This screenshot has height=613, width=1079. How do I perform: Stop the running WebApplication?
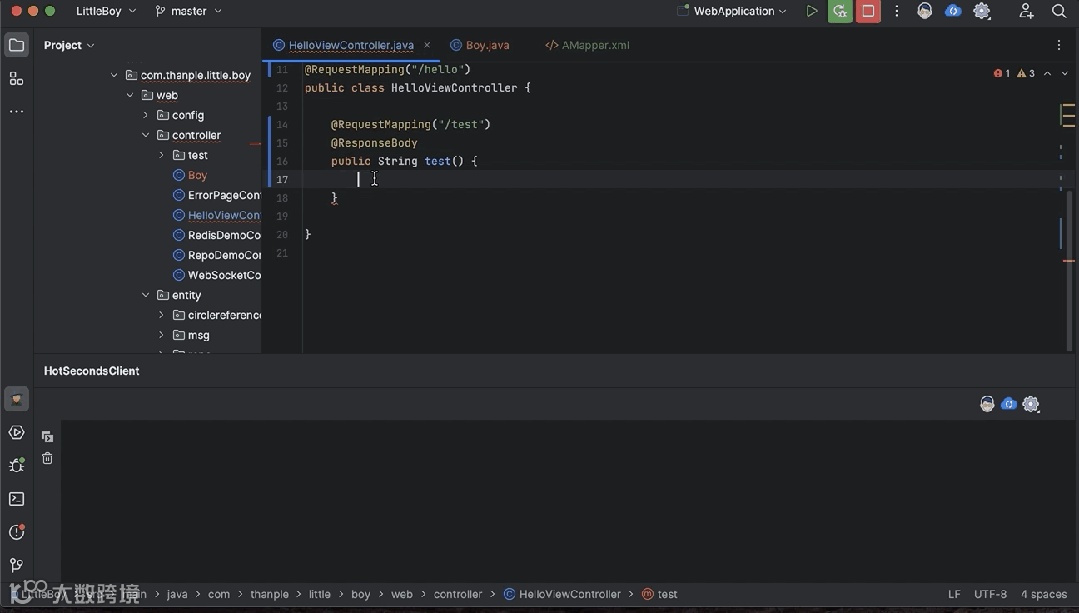868,12
